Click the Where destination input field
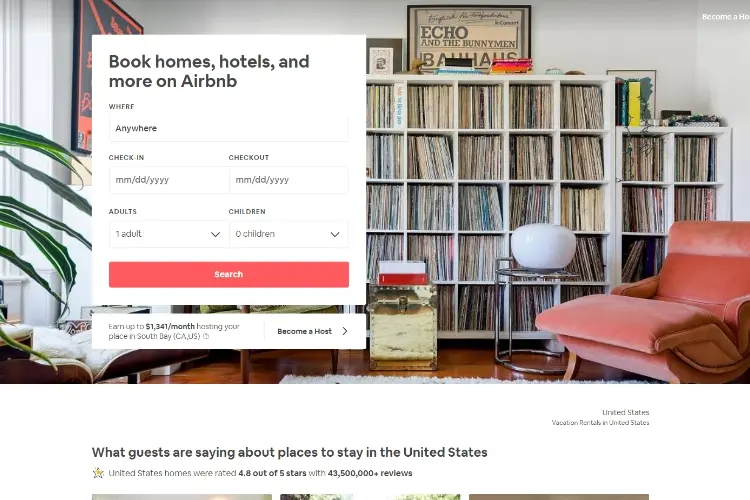750x500 pixels. tap(229, 128)
